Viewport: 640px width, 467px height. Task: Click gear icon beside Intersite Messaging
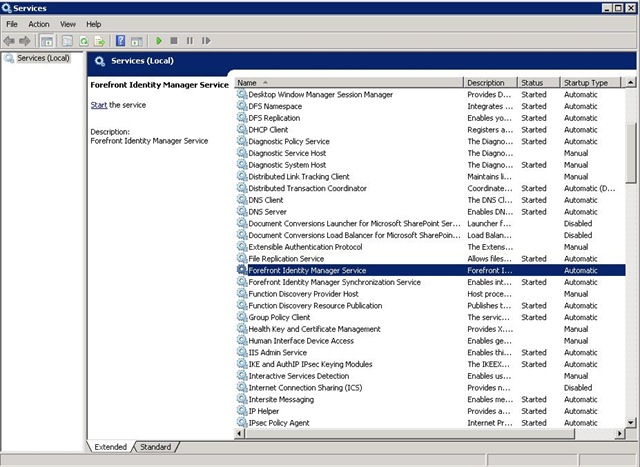point(242,399)
